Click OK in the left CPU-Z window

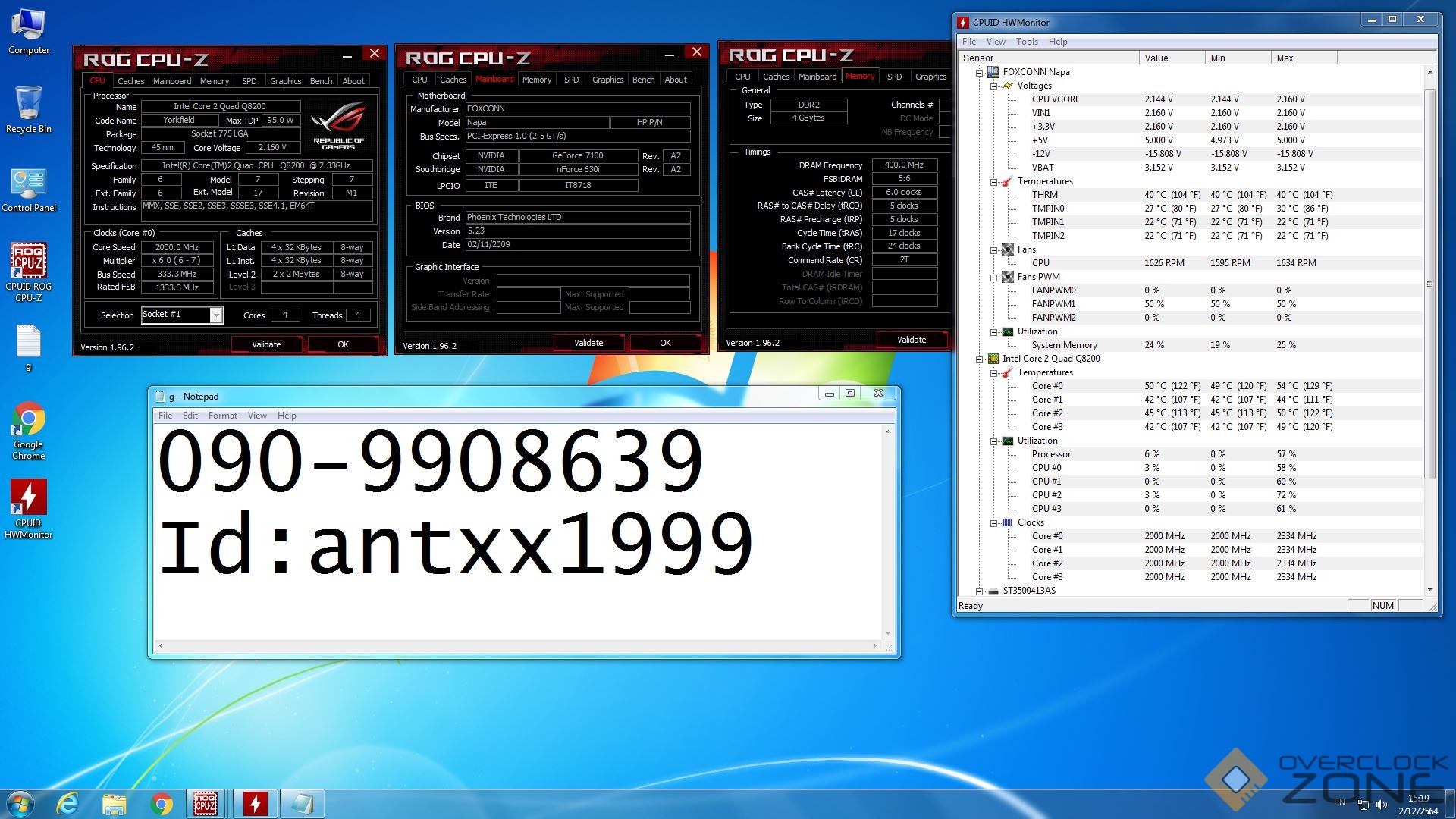[x=343, y=344]
